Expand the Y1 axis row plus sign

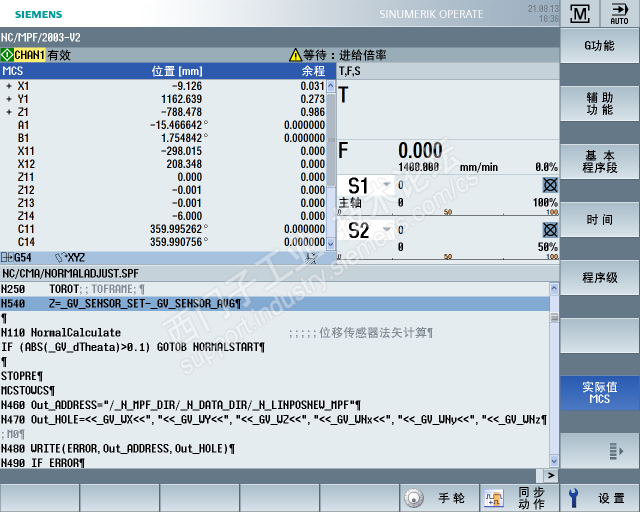pos(9,99)
